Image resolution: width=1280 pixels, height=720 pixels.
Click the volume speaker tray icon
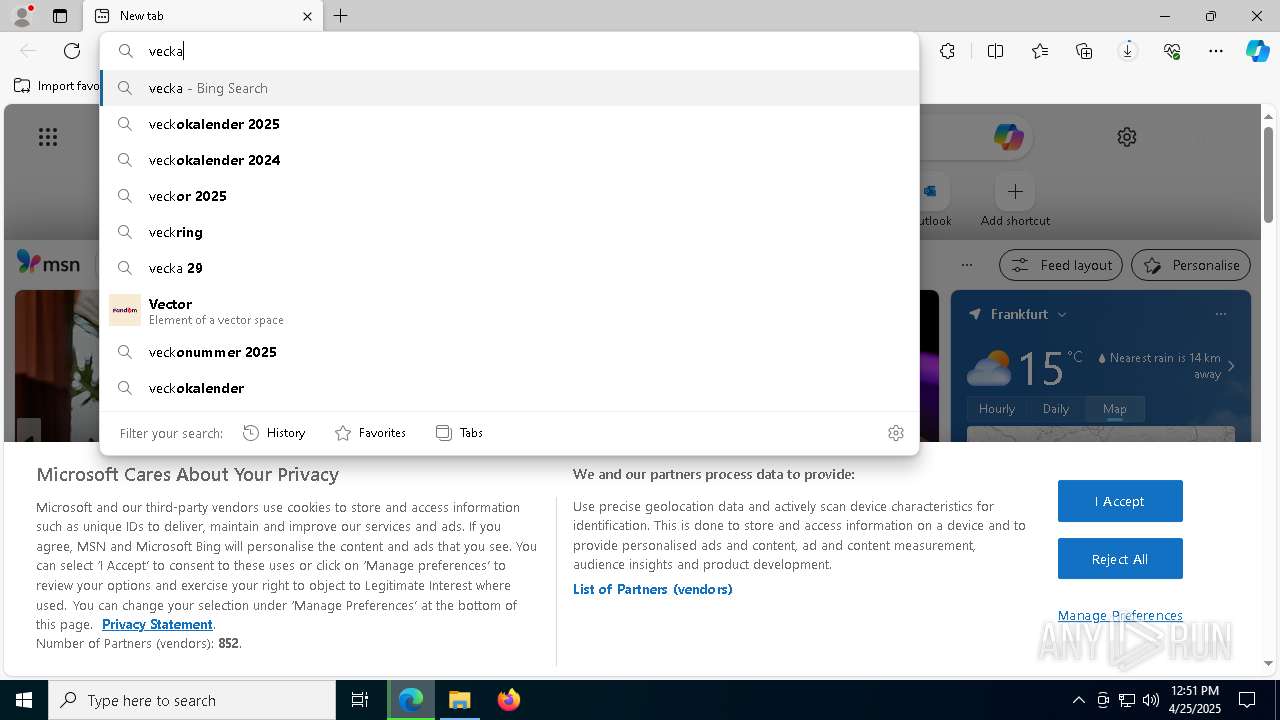[x=1151, y=700]
